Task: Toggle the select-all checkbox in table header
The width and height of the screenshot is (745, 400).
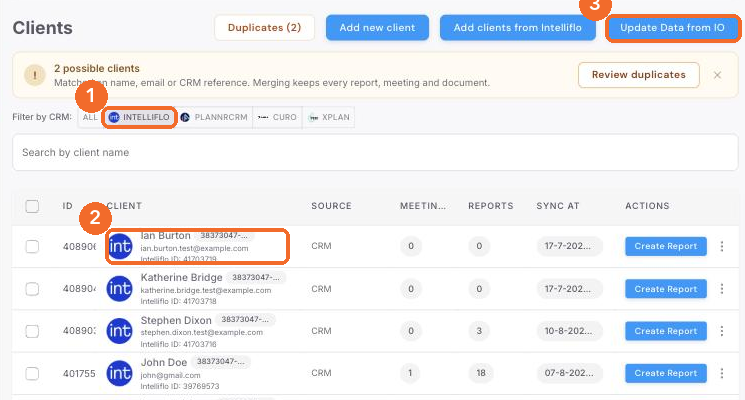Action: pos(32,206)
